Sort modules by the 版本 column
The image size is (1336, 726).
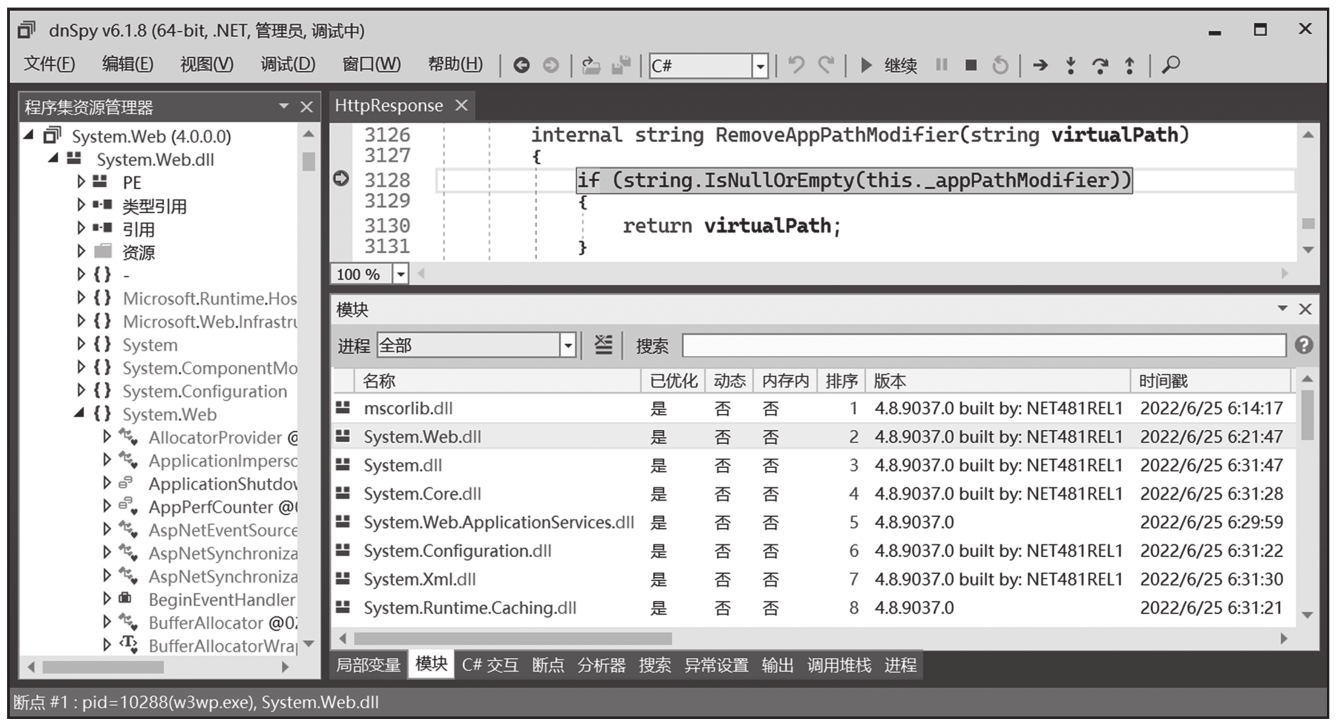point(999,381)
